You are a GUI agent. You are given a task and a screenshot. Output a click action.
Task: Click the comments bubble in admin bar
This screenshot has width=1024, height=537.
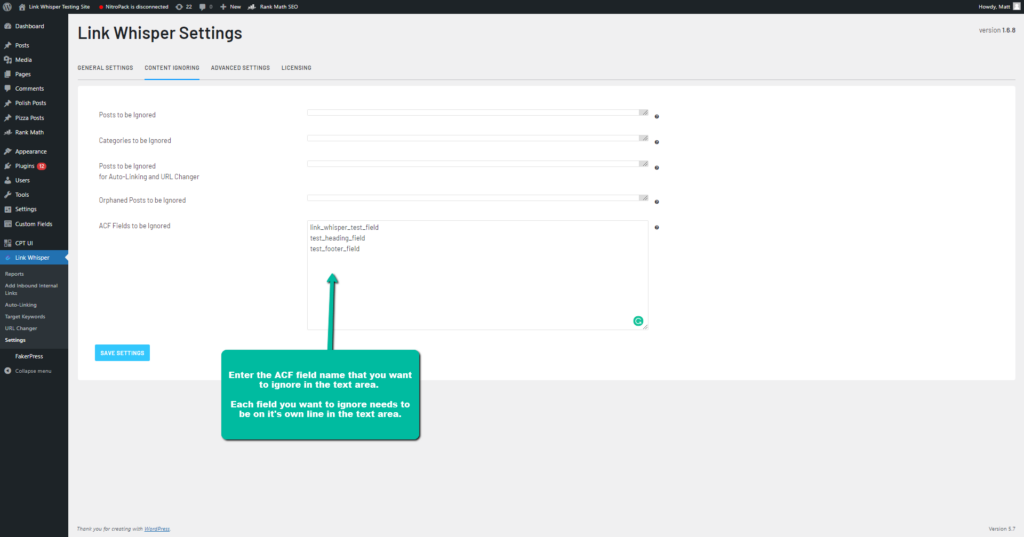point(204,6)
